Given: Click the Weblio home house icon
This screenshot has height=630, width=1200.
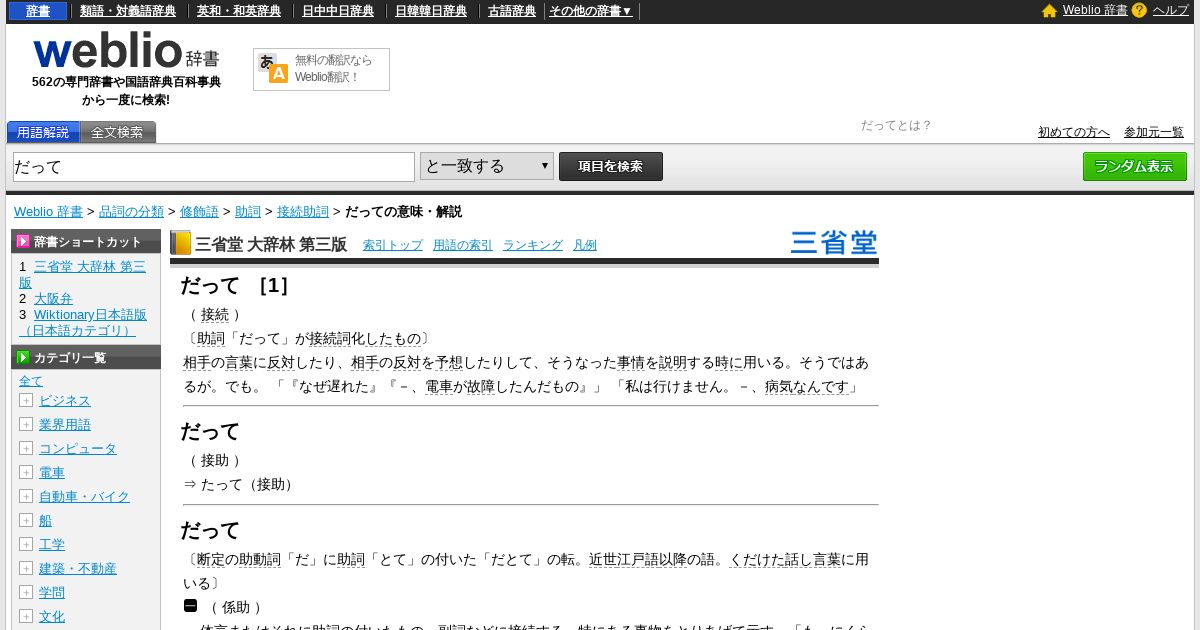Looking at the screenshot, I should click(1049, 11).
